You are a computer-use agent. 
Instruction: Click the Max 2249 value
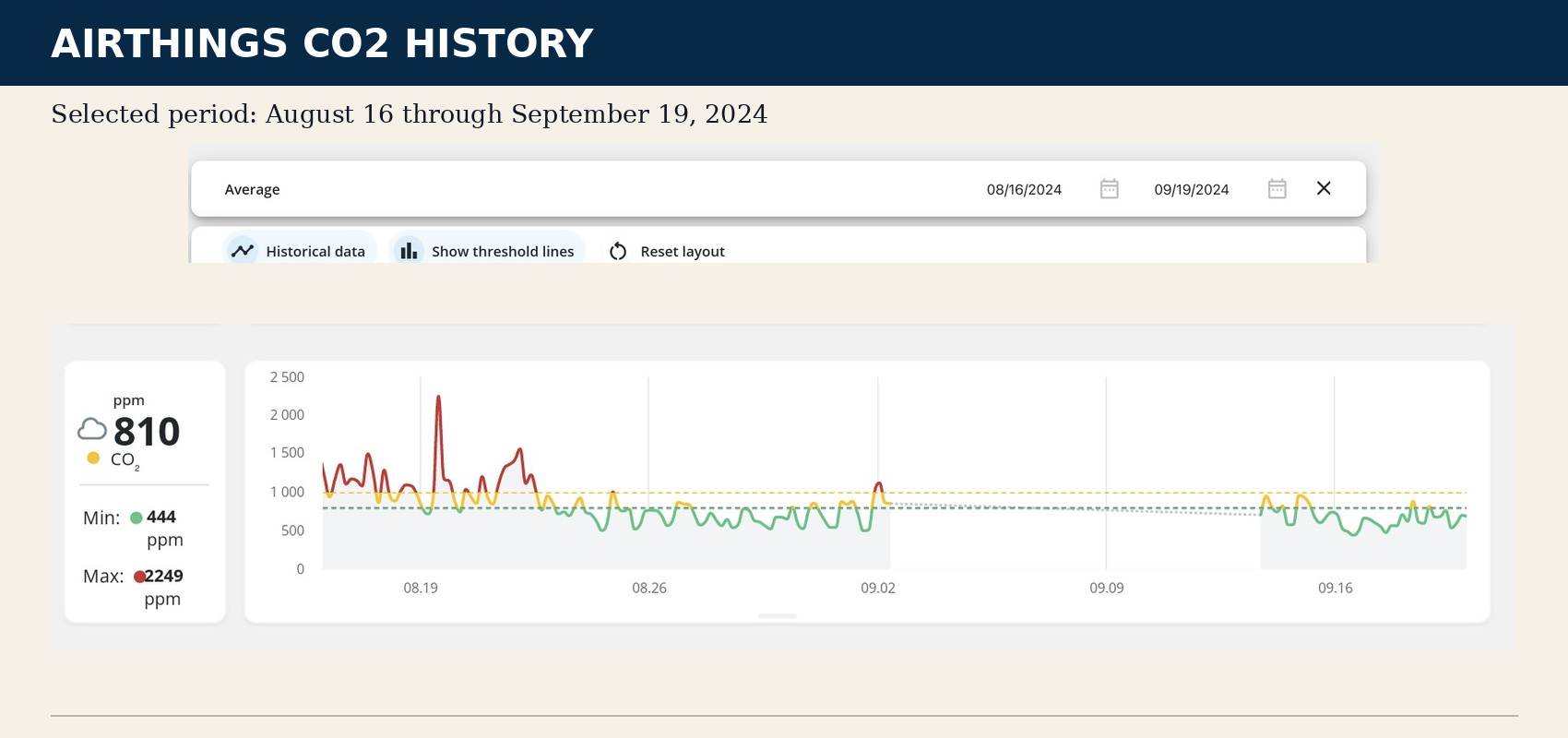tap(164, 577)
